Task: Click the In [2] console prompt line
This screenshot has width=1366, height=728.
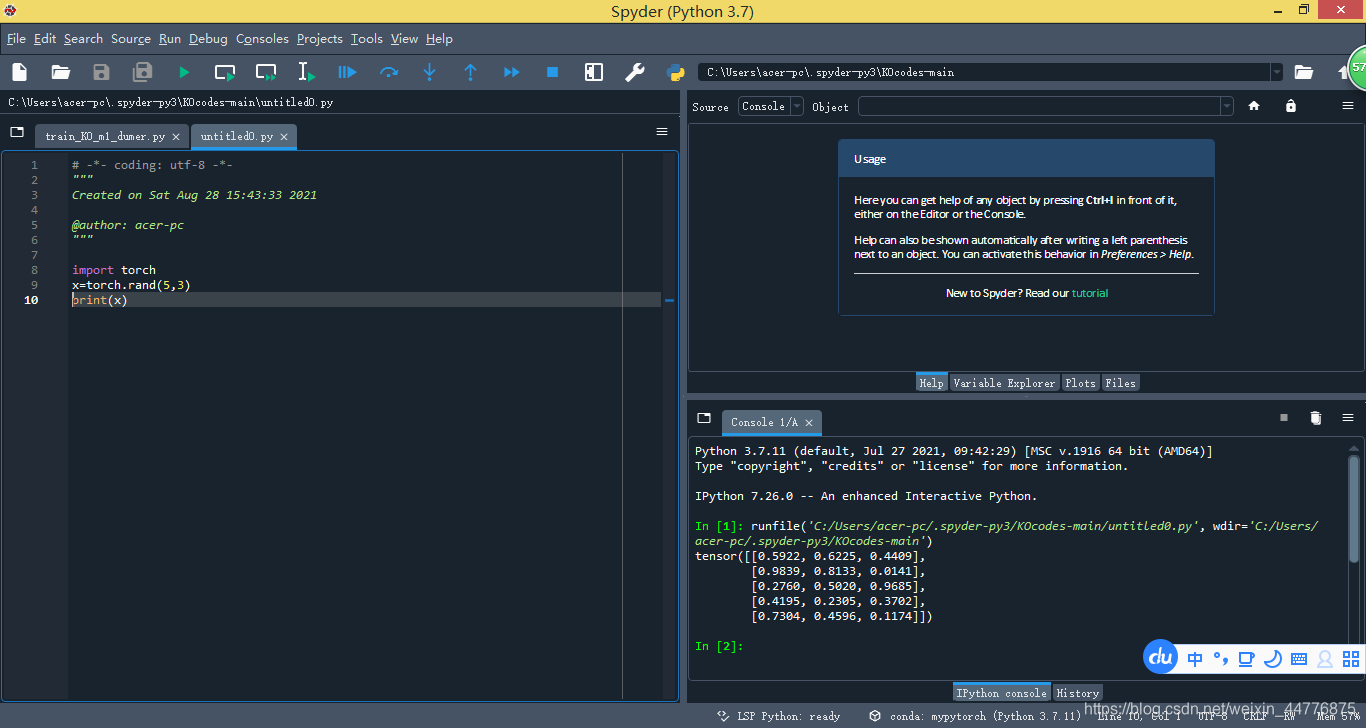Action: click(x=720, y=646)
